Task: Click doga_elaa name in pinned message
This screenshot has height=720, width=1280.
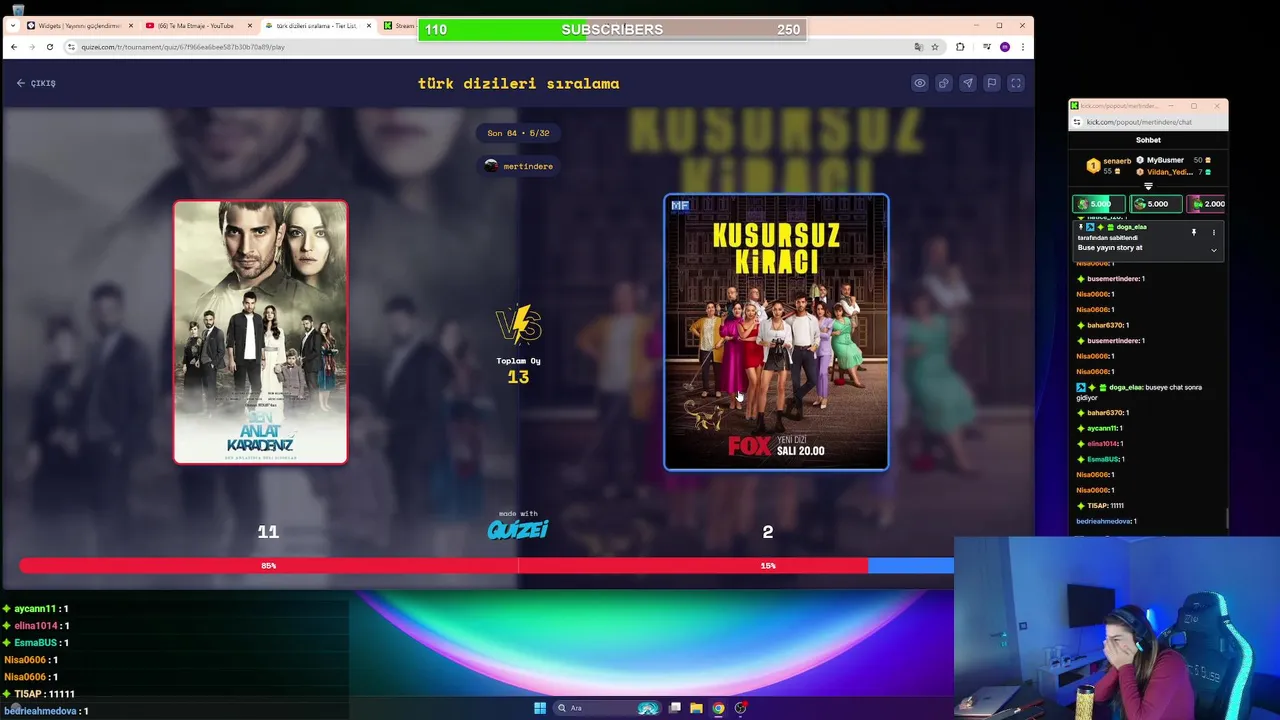Action: 1131,227
